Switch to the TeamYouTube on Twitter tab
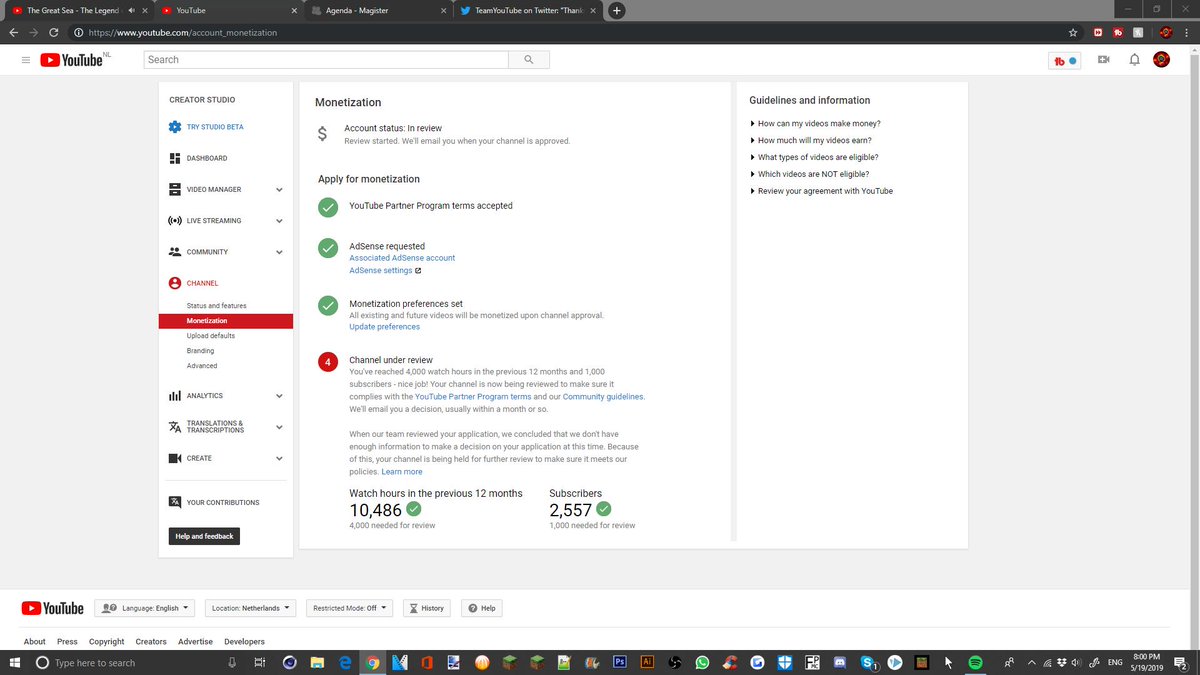The height and width of the screenshot is (675, 1200). 528,10
